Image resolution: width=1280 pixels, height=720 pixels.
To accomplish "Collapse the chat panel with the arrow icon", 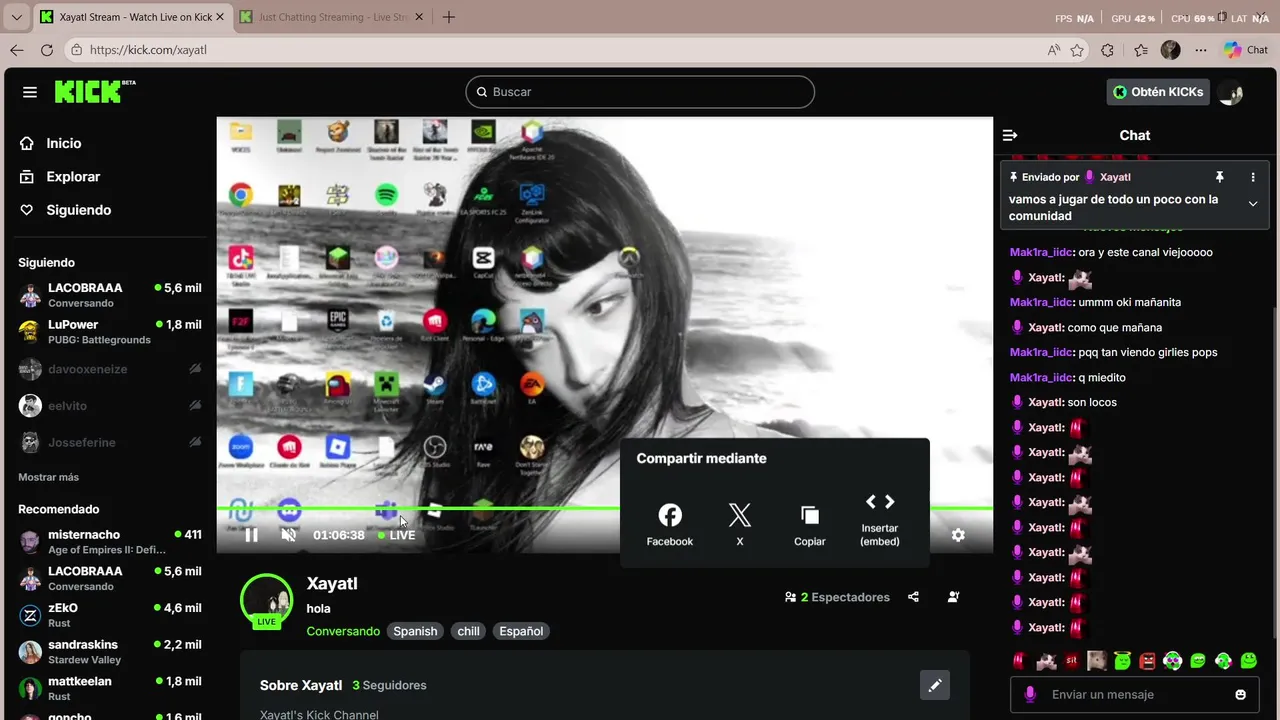I will [1010, 135].
